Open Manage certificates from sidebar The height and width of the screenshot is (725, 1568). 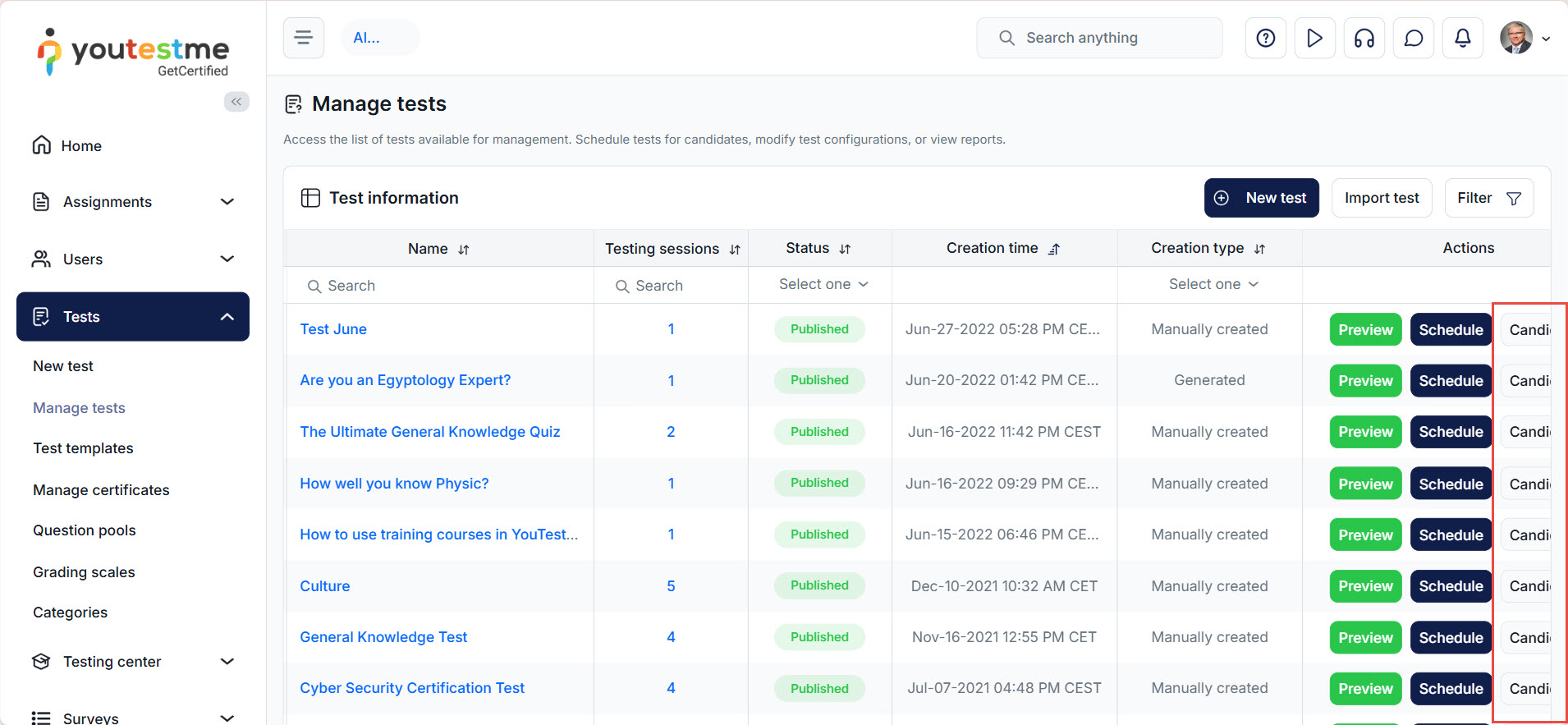pos(101,490)
